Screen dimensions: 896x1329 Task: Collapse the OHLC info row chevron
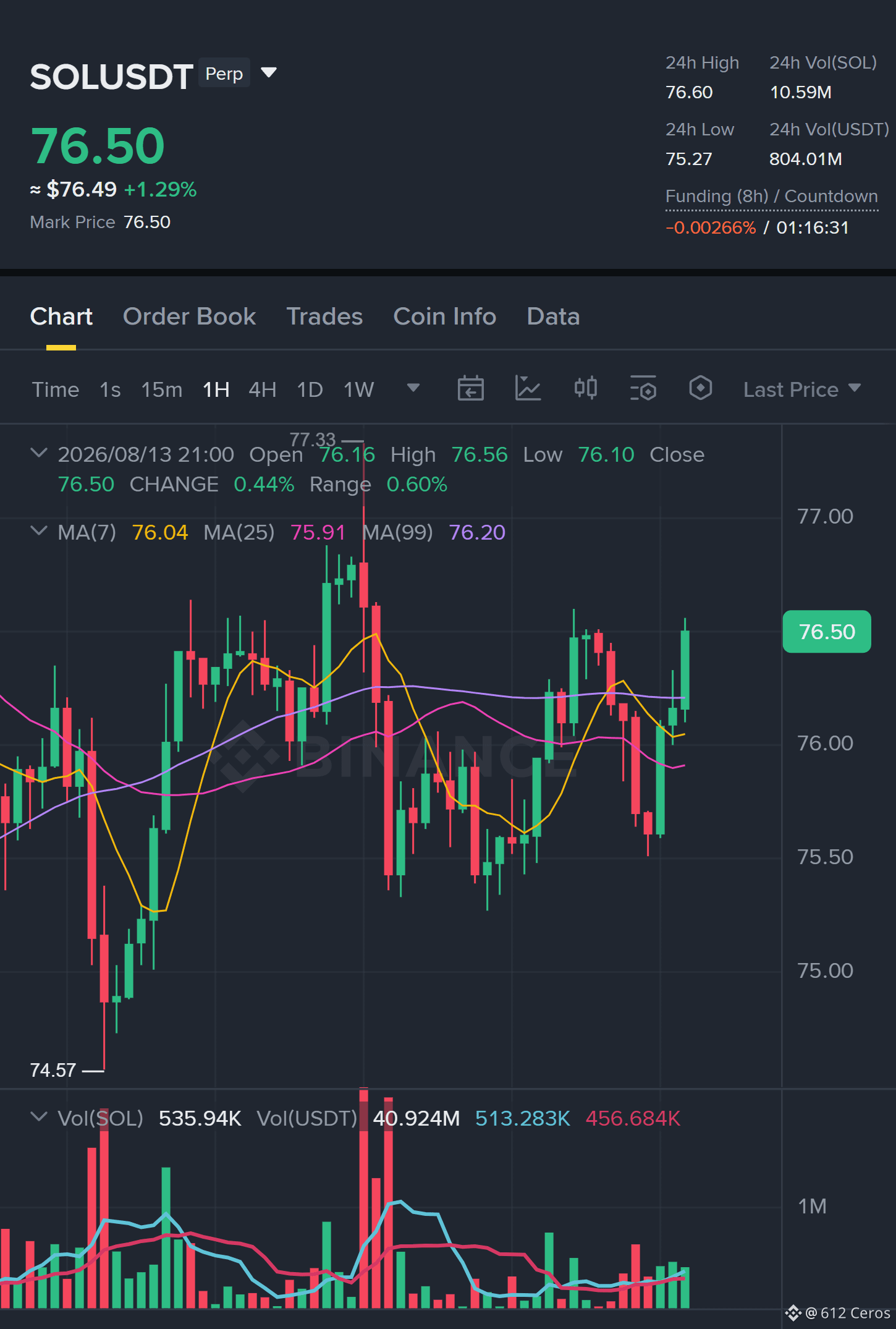coord(39,453)
